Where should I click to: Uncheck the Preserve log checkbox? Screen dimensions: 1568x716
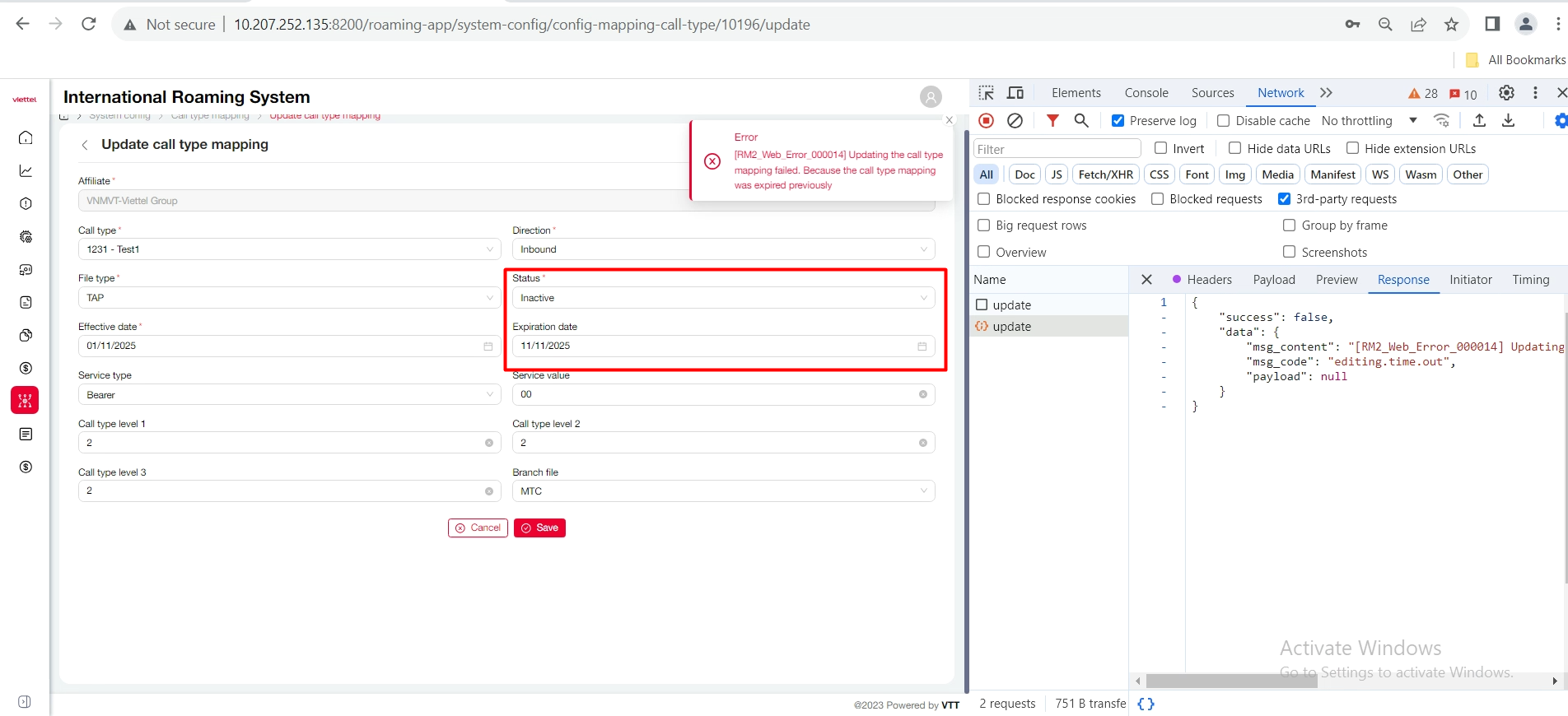tap(1118, 121)
